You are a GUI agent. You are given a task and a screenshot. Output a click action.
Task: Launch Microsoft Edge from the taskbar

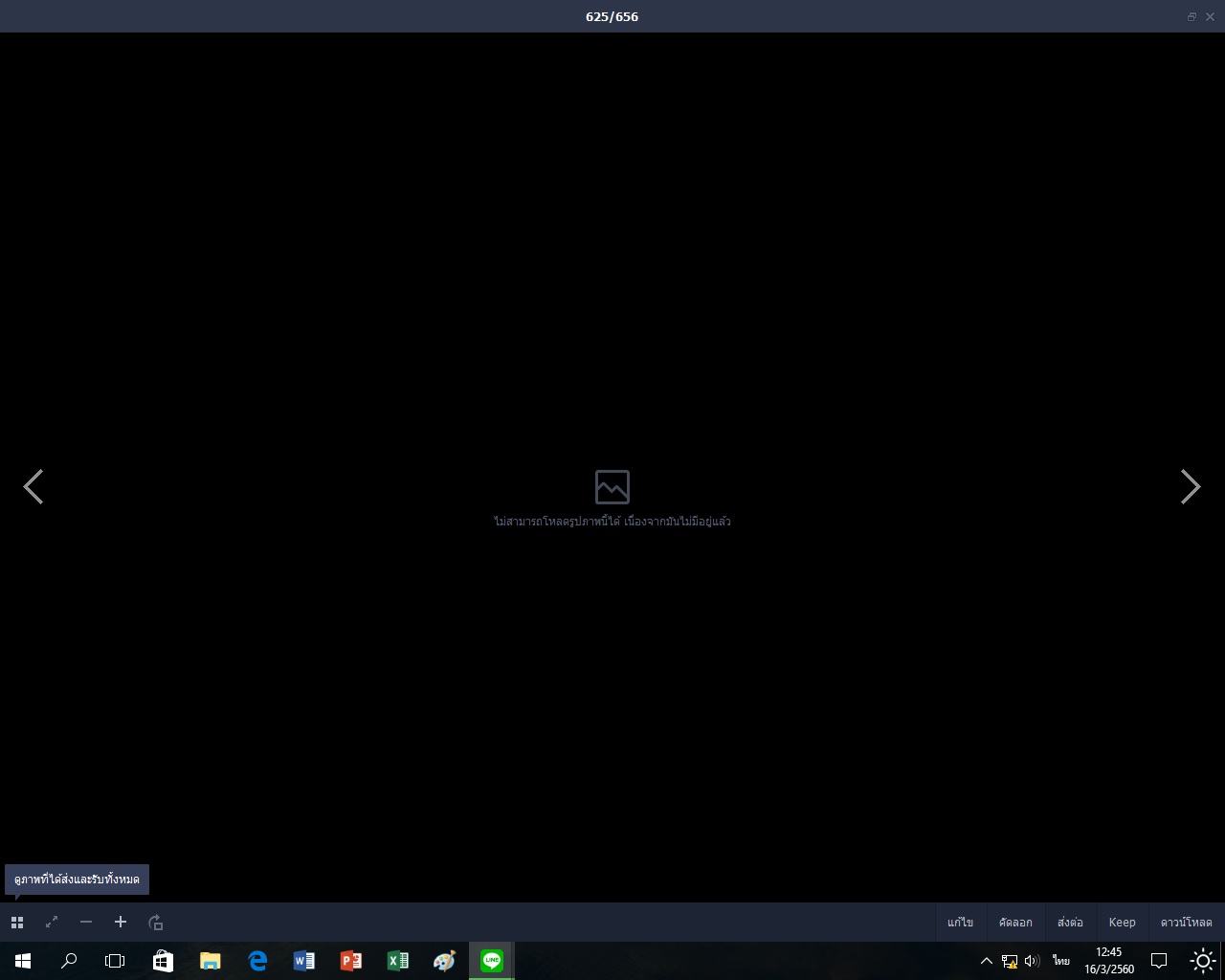point(256,961)
